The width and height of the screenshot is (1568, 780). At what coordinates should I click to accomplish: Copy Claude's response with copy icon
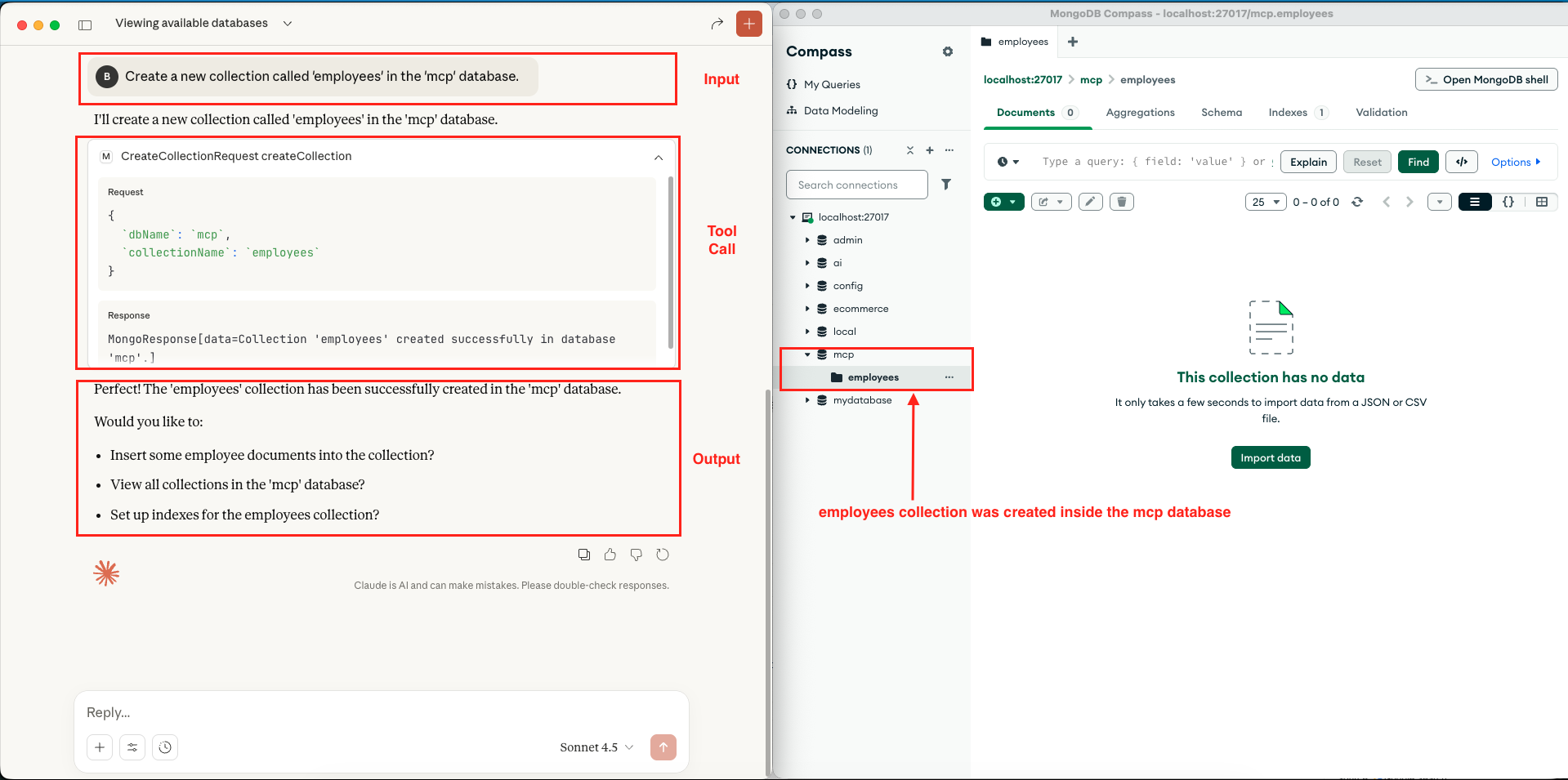point(583,555)
